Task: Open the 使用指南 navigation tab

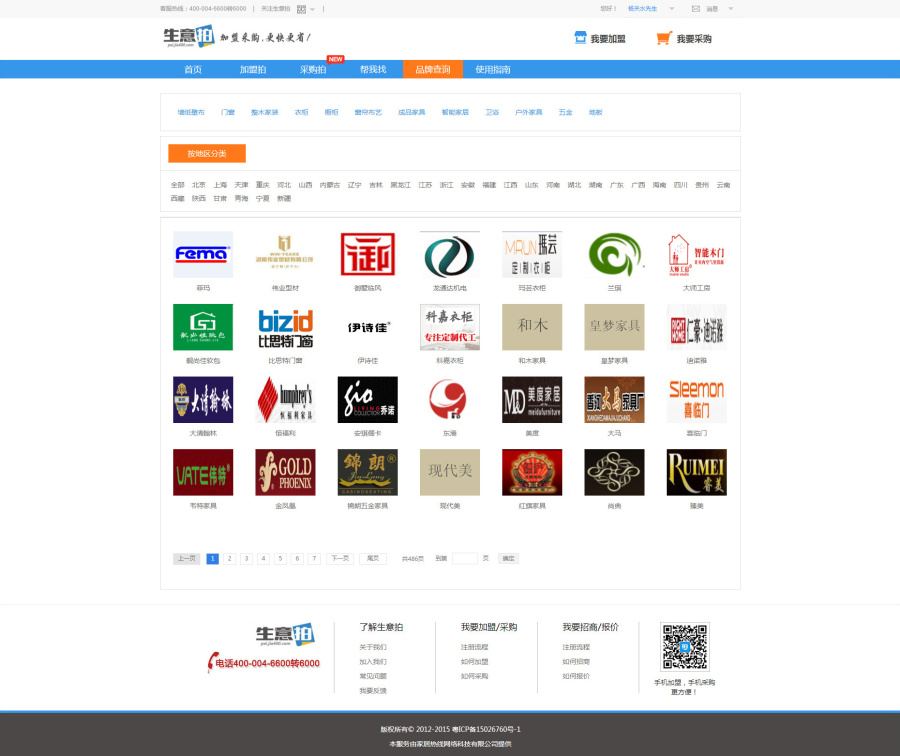Action: click(492, 69)
